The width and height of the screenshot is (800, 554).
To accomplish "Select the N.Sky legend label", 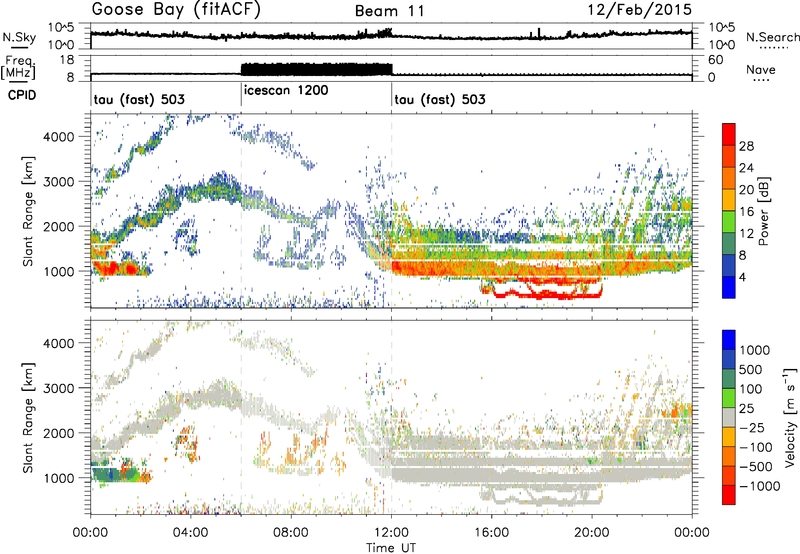I will click(x=19, y=37).
